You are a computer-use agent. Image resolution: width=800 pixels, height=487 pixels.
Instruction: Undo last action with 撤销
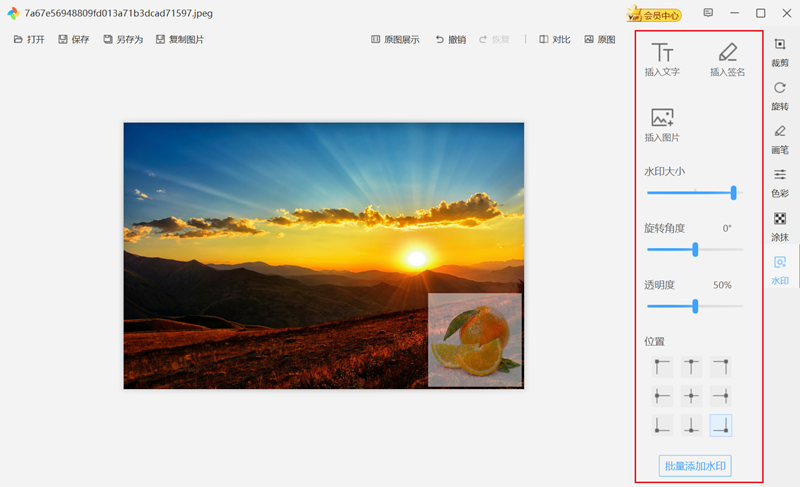[451, 40]
